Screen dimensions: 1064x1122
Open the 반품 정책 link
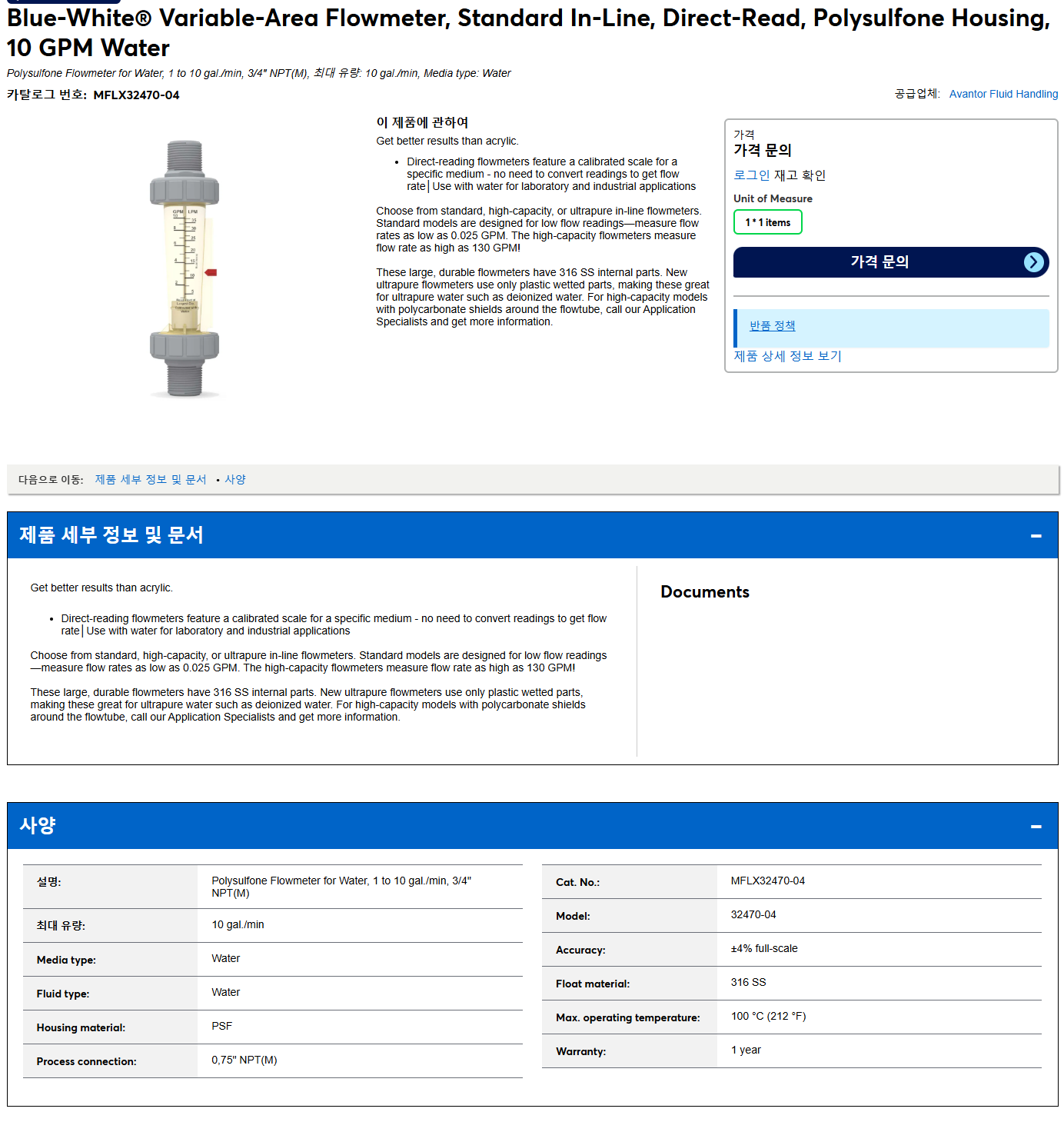tap(772, 326)
